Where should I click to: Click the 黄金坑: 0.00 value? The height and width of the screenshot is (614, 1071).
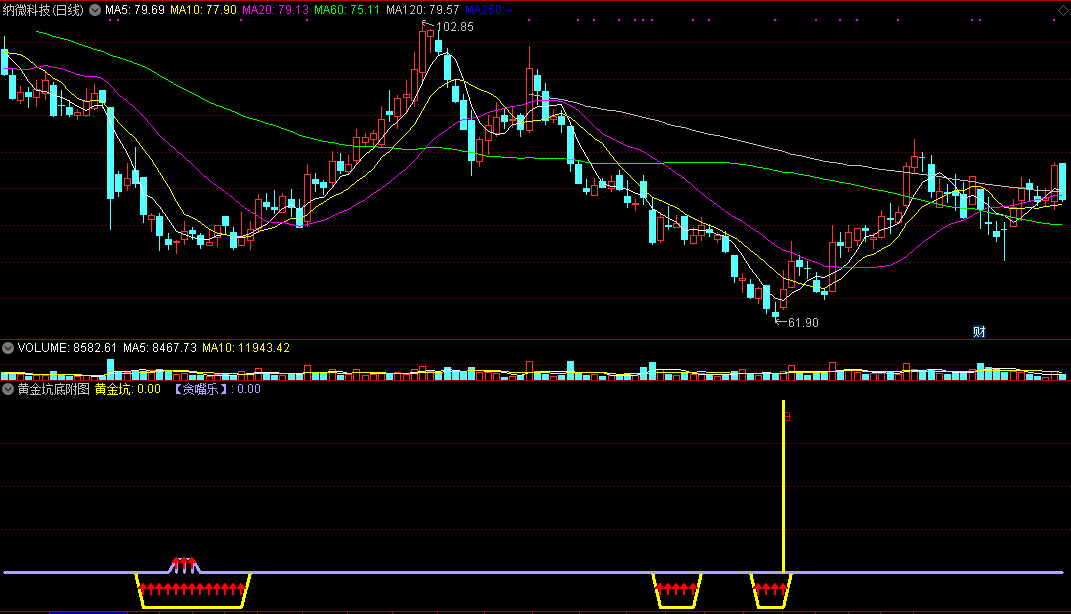tap(128, 389)
